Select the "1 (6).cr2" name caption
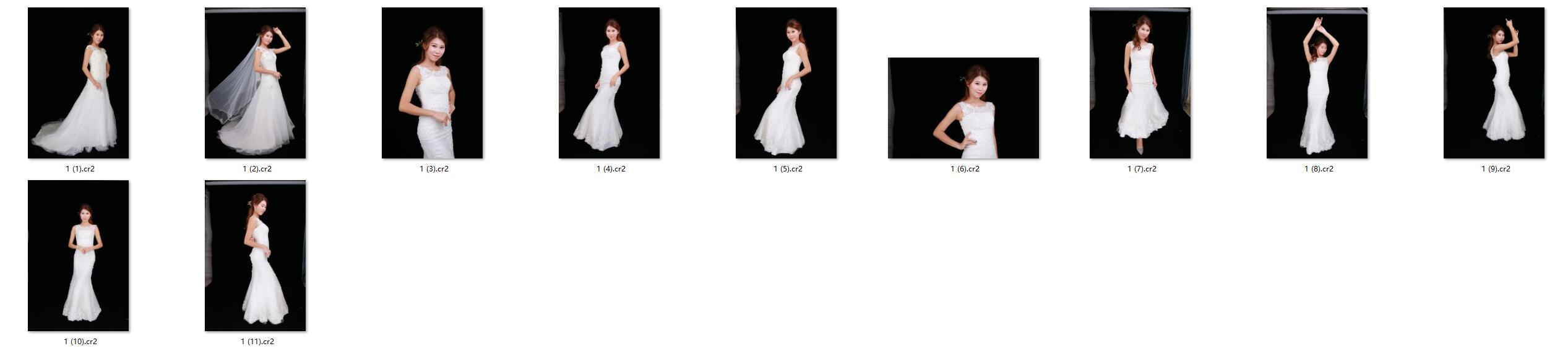 (x=965, y=169)
